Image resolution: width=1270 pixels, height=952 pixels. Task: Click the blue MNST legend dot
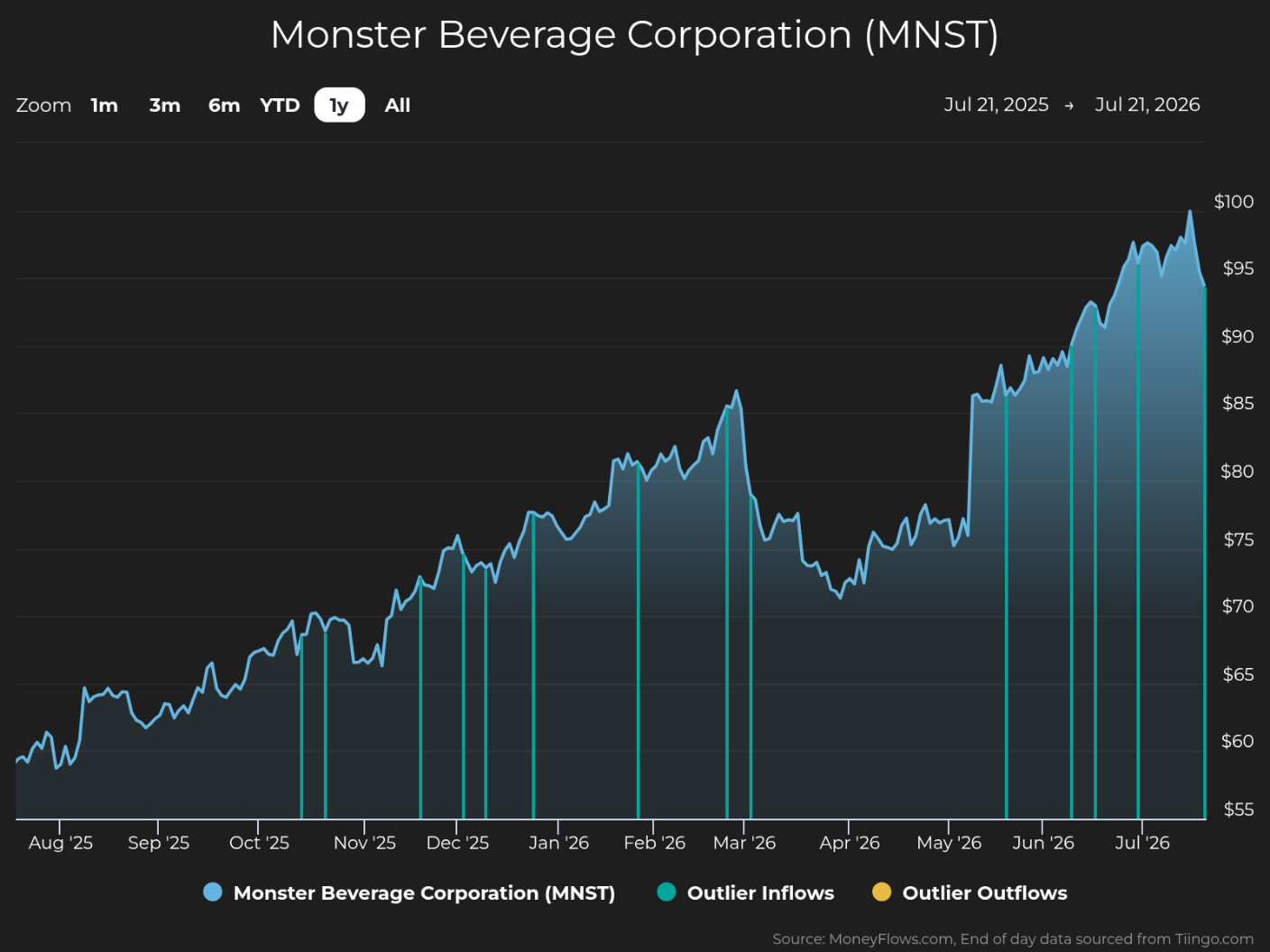pos(213,892)
